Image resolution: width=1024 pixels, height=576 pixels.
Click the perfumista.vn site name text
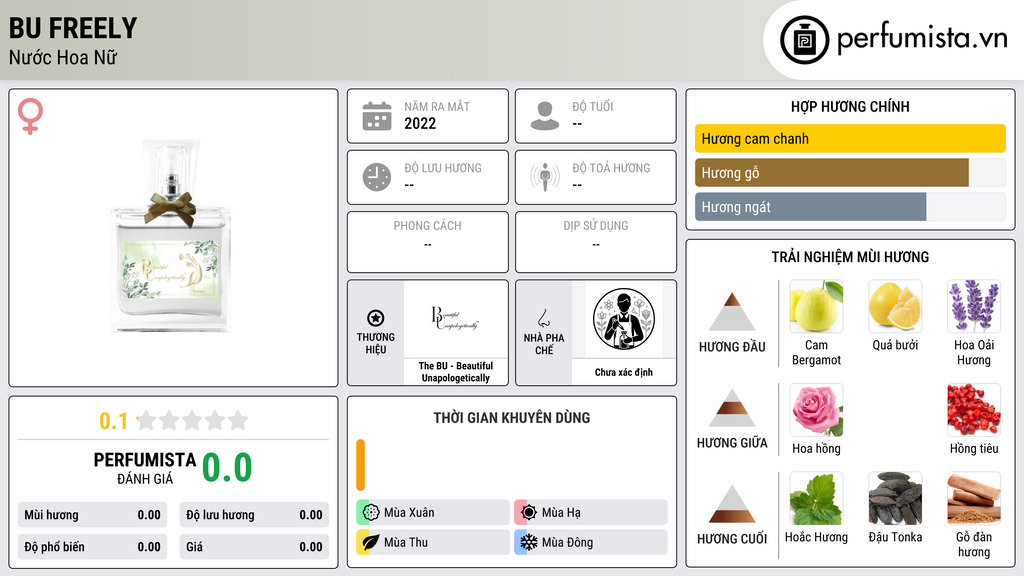[922, 38]
